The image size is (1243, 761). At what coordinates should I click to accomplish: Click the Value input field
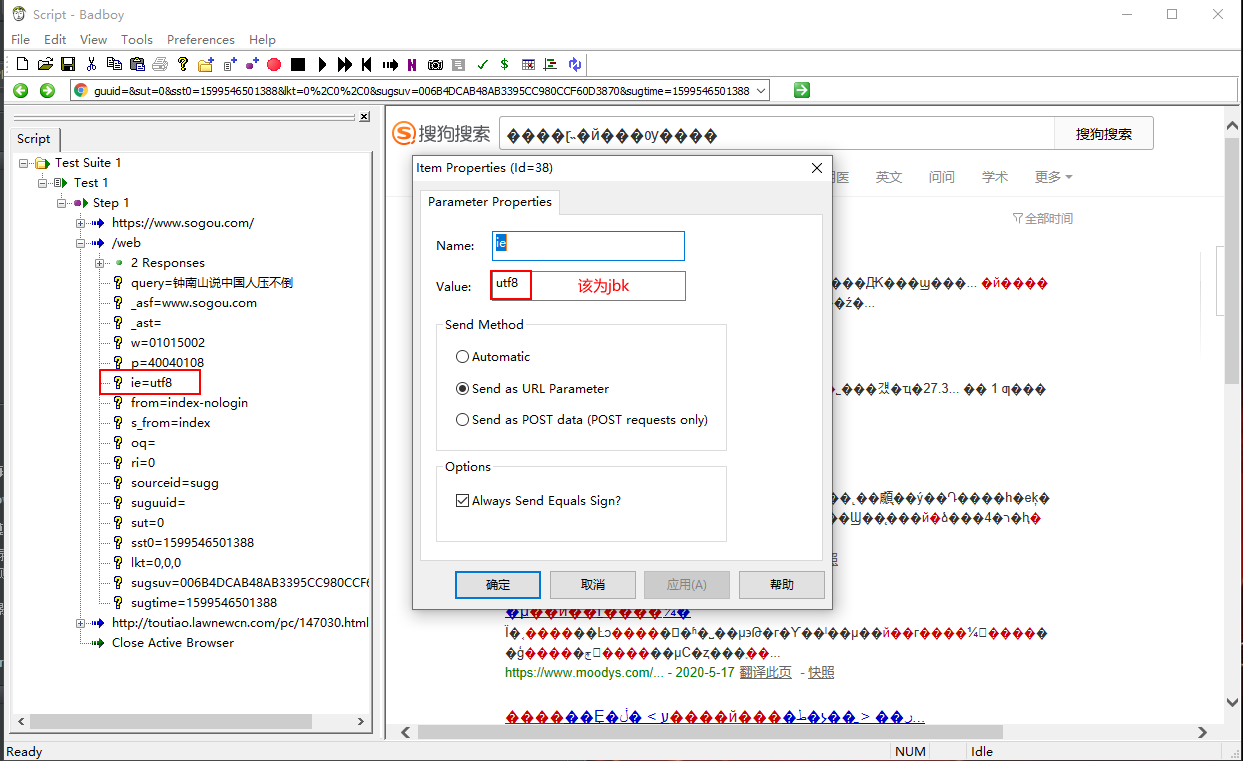(x=588, y=286)
